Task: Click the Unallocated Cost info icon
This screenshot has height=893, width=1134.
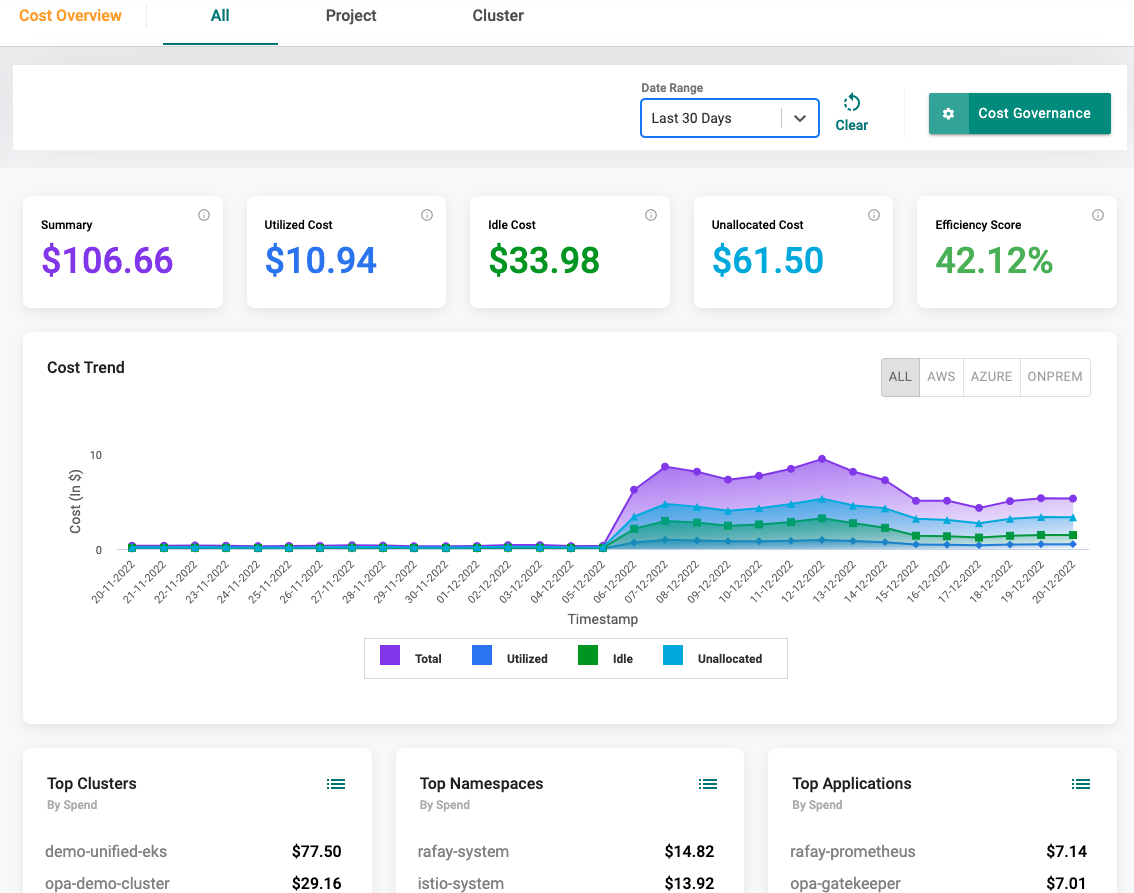Action: pyautogui.click(x=874, y=215)
